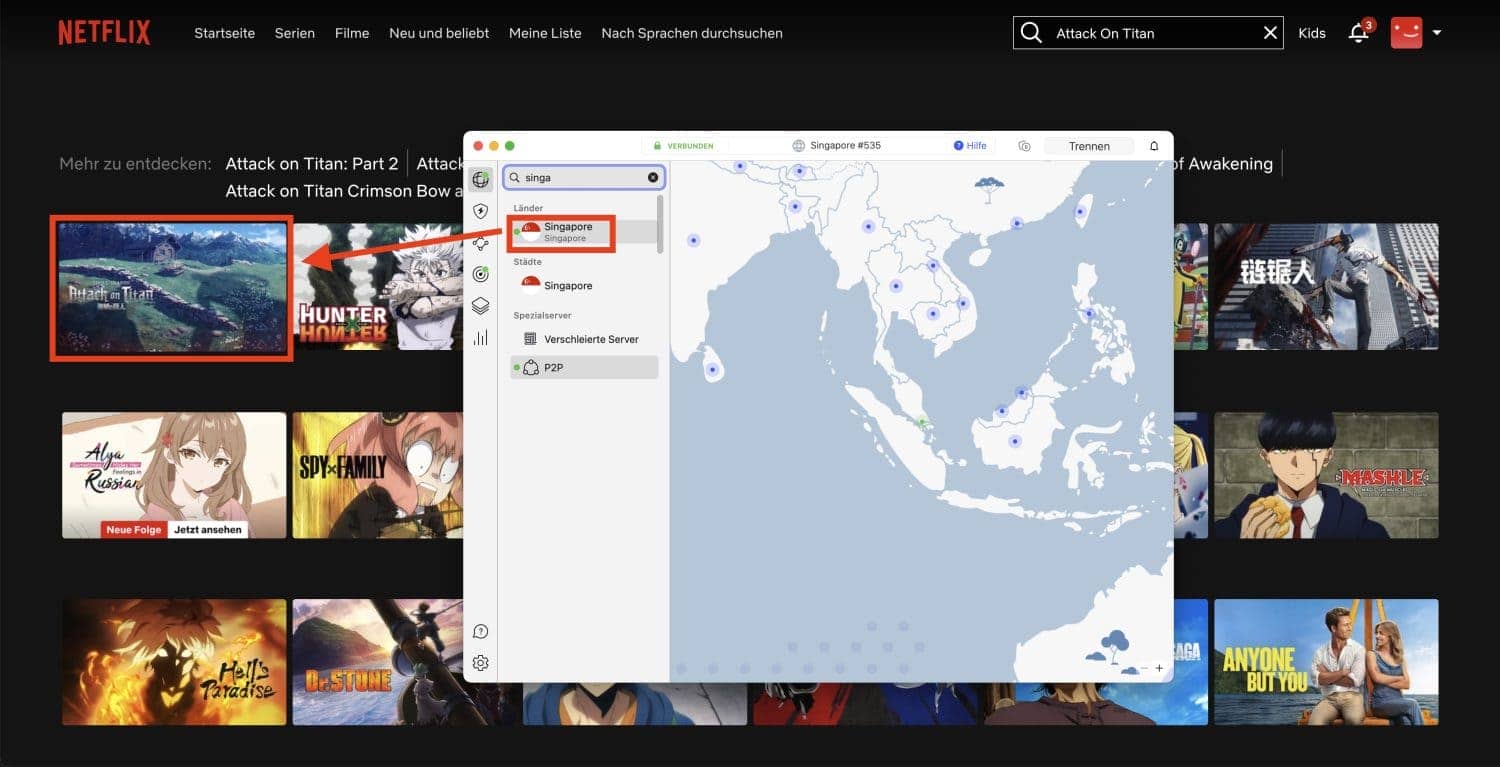The width and height of the screenshot is (1500, 767).
Task: Select Singapore under Länder
Action: [x=584, y=232]
